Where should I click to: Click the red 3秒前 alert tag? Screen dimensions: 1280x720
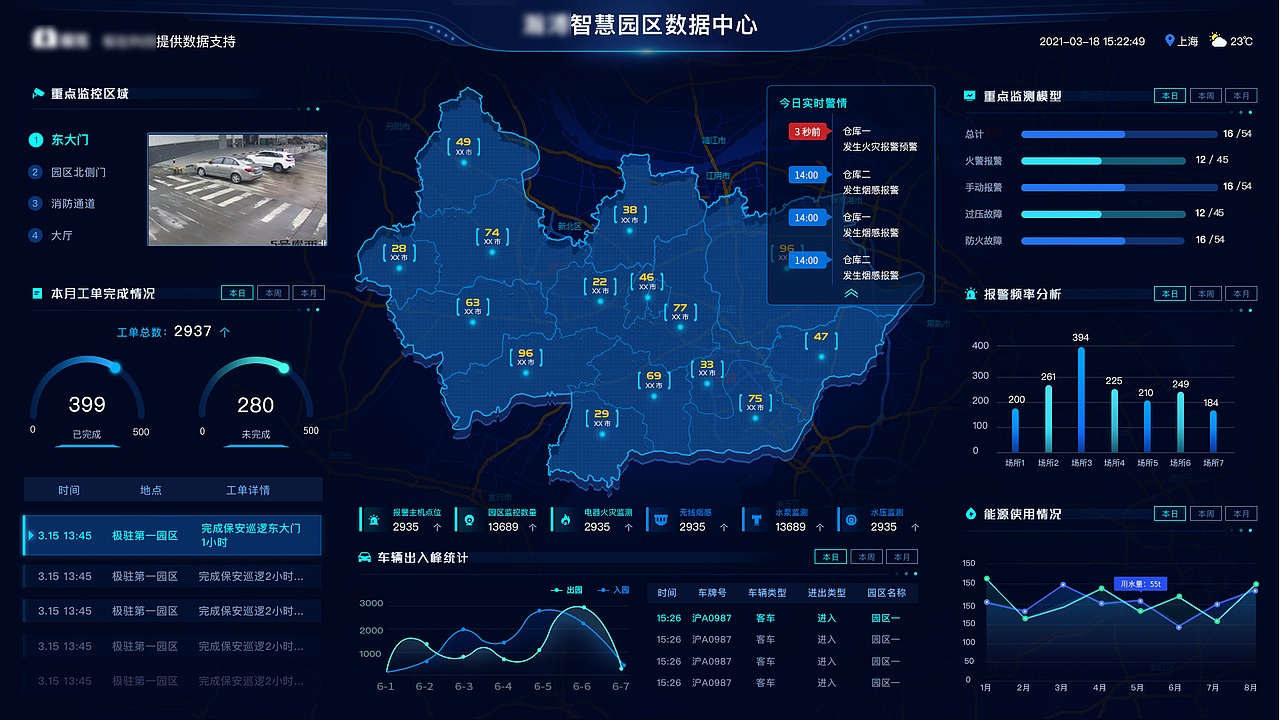tap(809, 132)
